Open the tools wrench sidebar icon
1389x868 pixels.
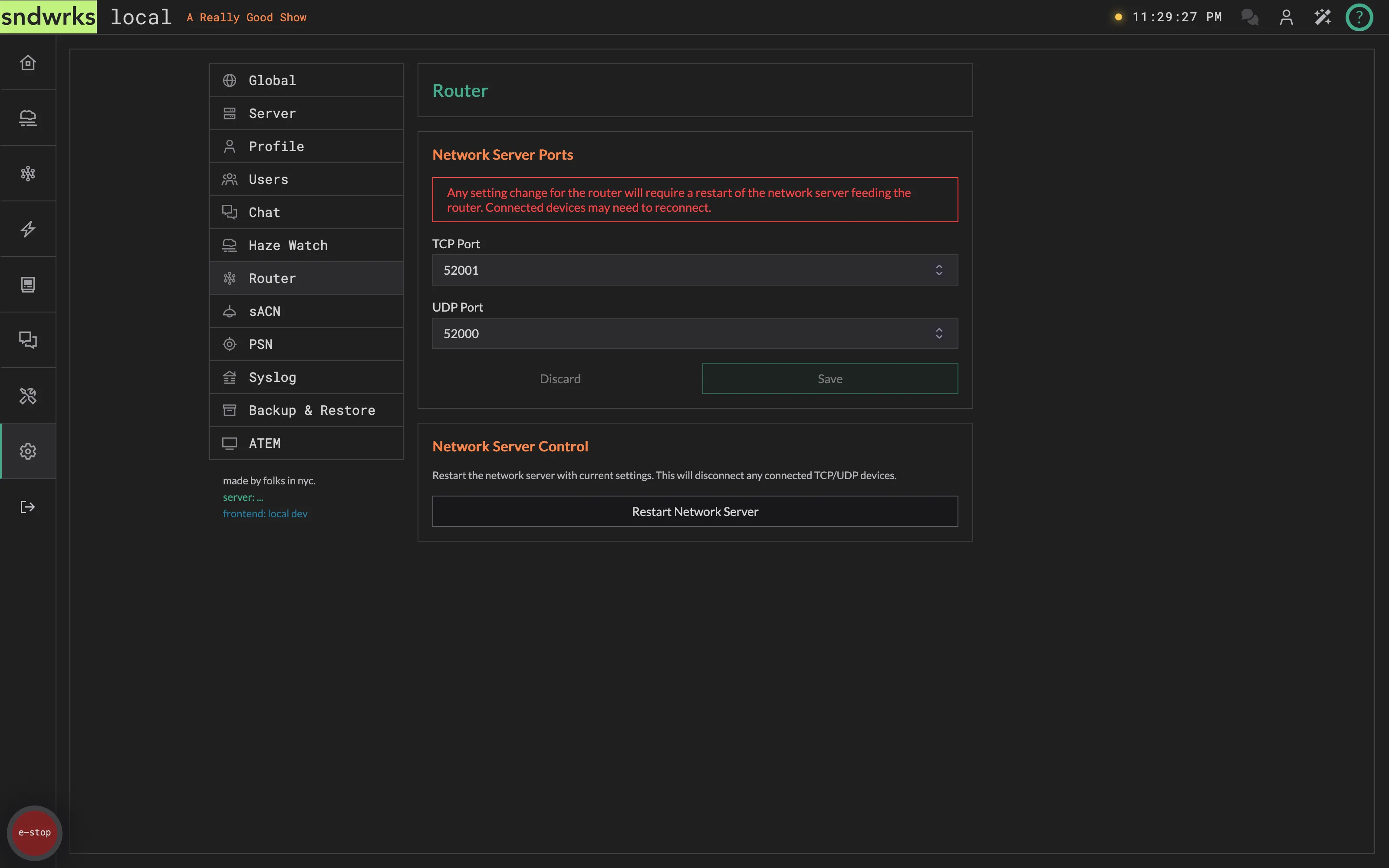[x=27, y=396]
